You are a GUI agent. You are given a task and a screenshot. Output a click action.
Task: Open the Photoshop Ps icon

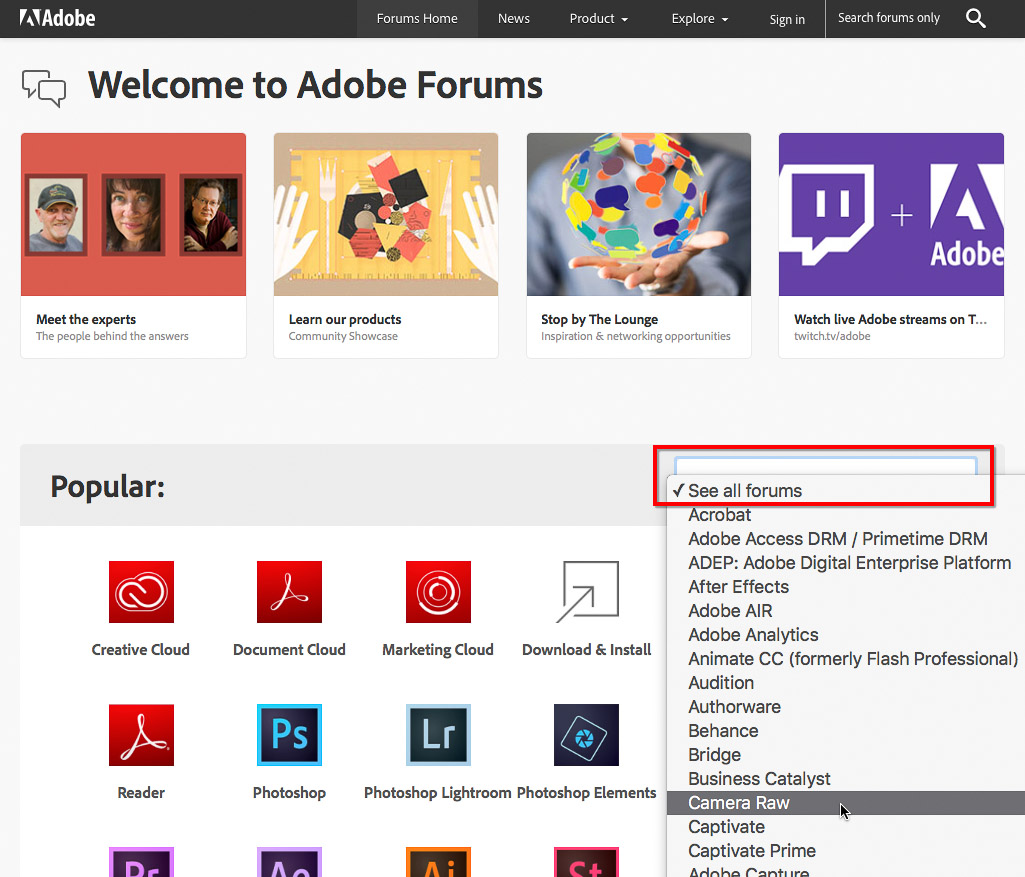point(290,735)
